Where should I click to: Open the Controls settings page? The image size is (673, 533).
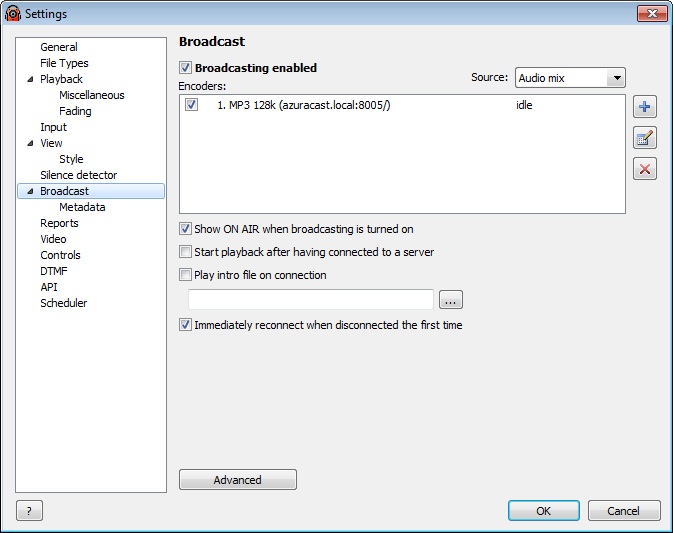pos(60,255)
